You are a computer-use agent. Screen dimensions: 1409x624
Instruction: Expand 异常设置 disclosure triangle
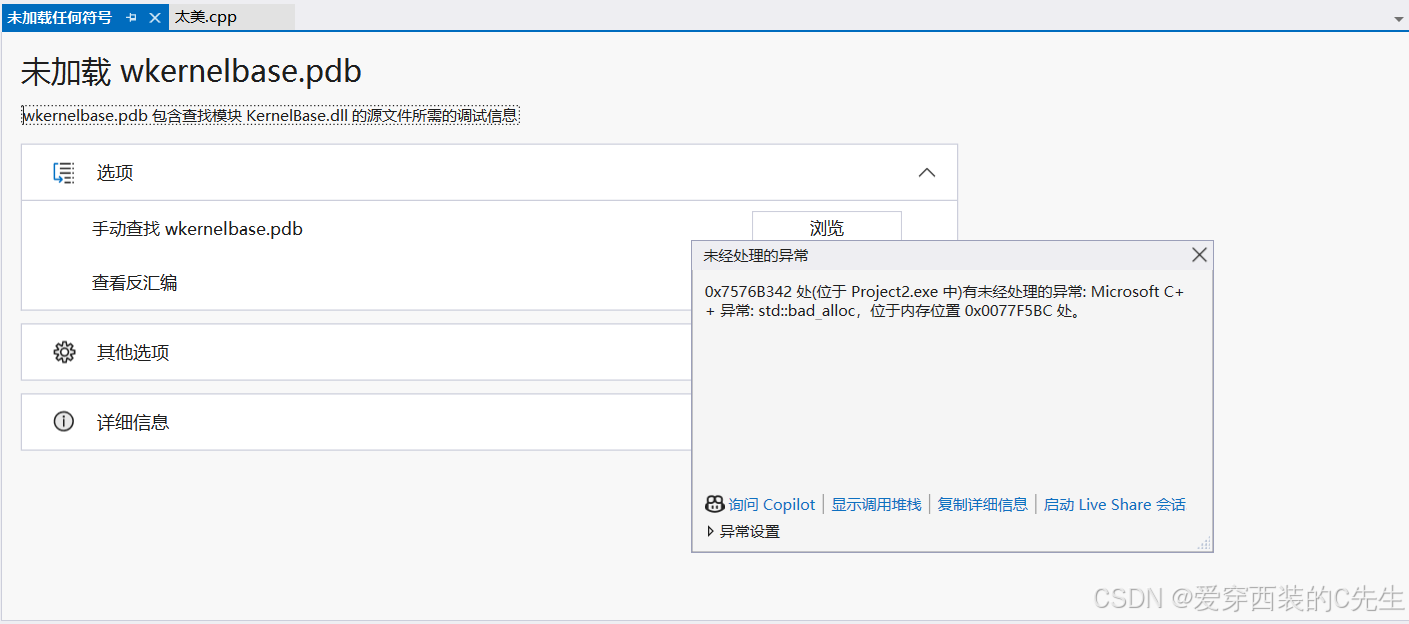tap(711, 532)
